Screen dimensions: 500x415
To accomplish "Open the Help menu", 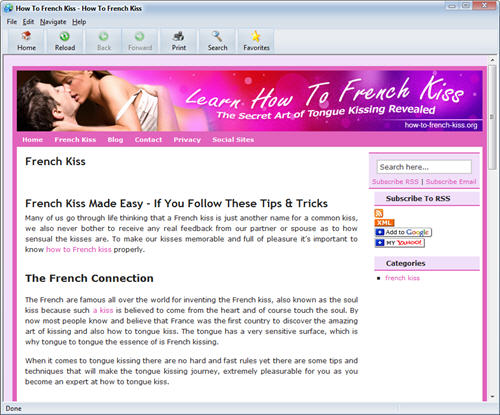I will (x=79, y=22).
